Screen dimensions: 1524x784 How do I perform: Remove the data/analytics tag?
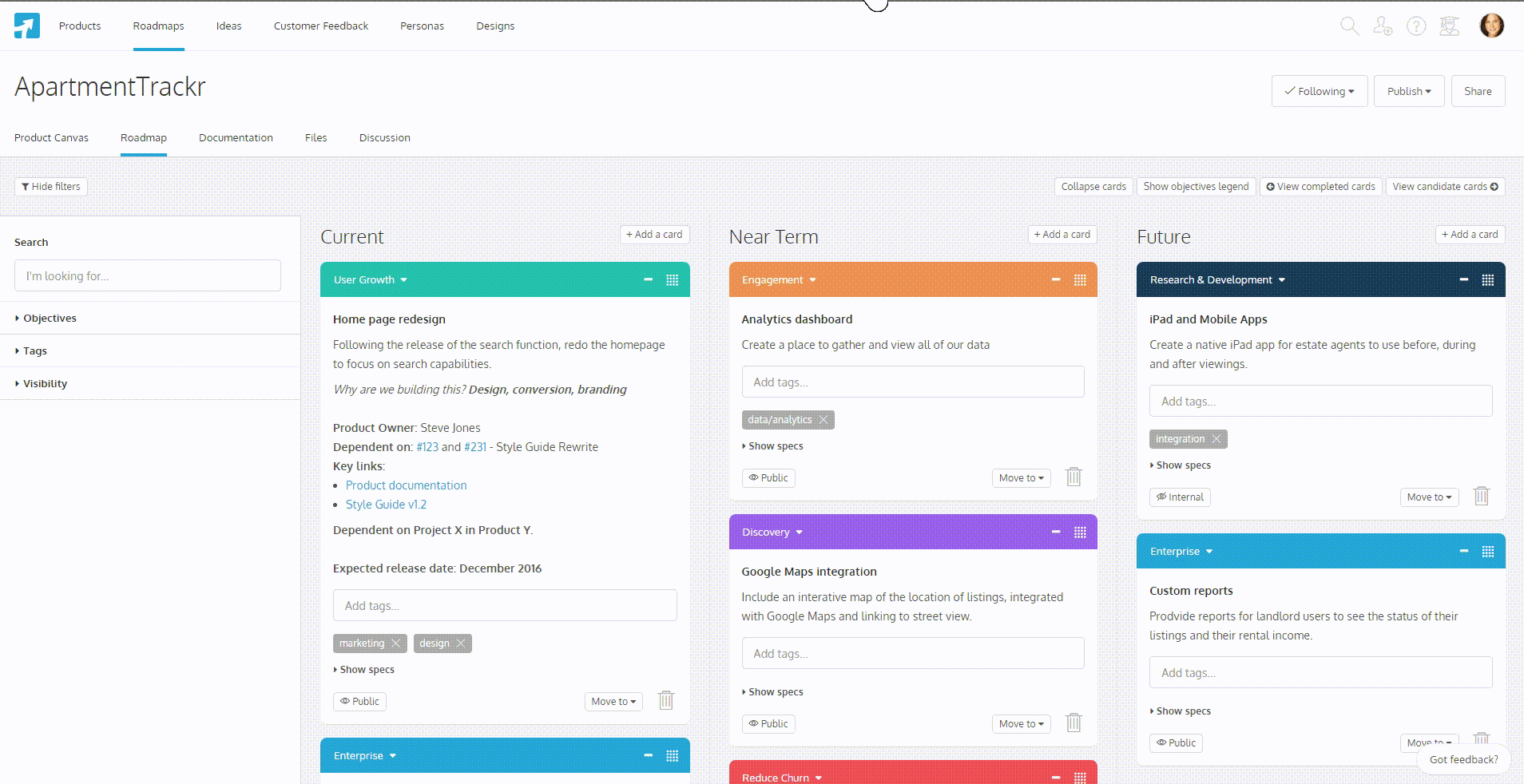tap(824, 420)
